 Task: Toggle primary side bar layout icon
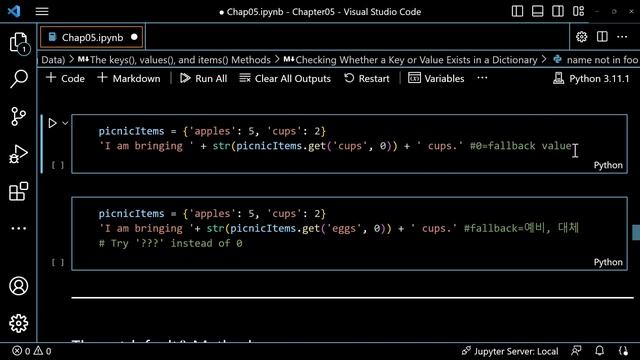pyautogui.click(x=517, y=11)
